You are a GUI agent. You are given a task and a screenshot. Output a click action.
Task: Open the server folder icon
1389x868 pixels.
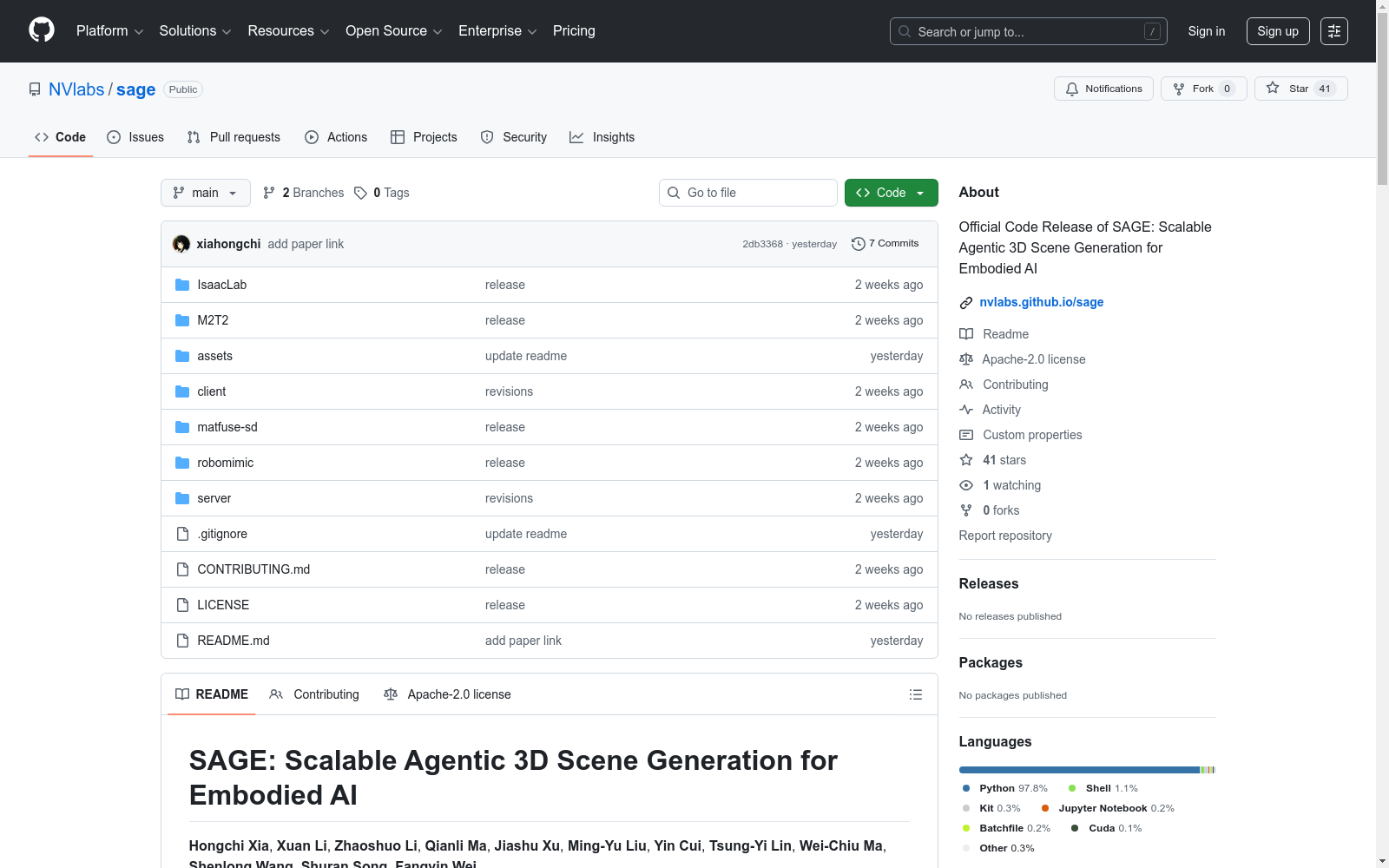point(182,498)
